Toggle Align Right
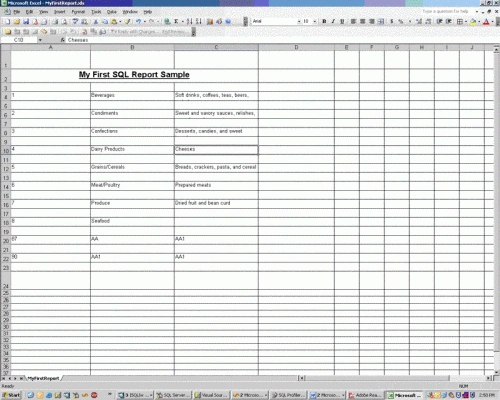This screenshot has width=500, height=400. (x=371, y=22)
